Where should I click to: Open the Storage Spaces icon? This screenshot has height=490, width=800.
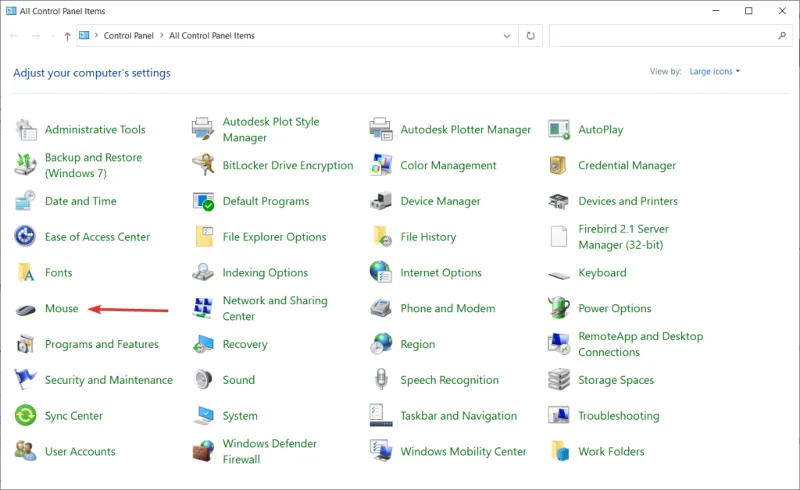559,380
